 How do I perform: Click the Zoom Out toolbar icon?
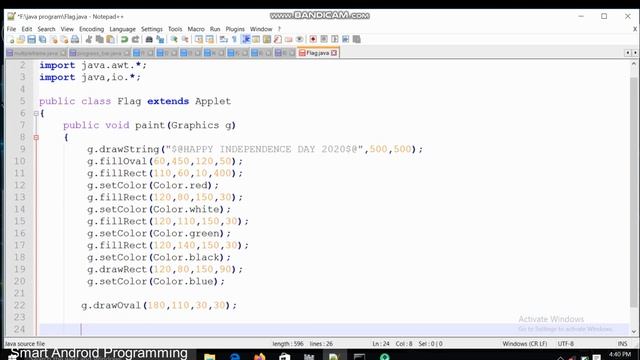coord(185,40)
